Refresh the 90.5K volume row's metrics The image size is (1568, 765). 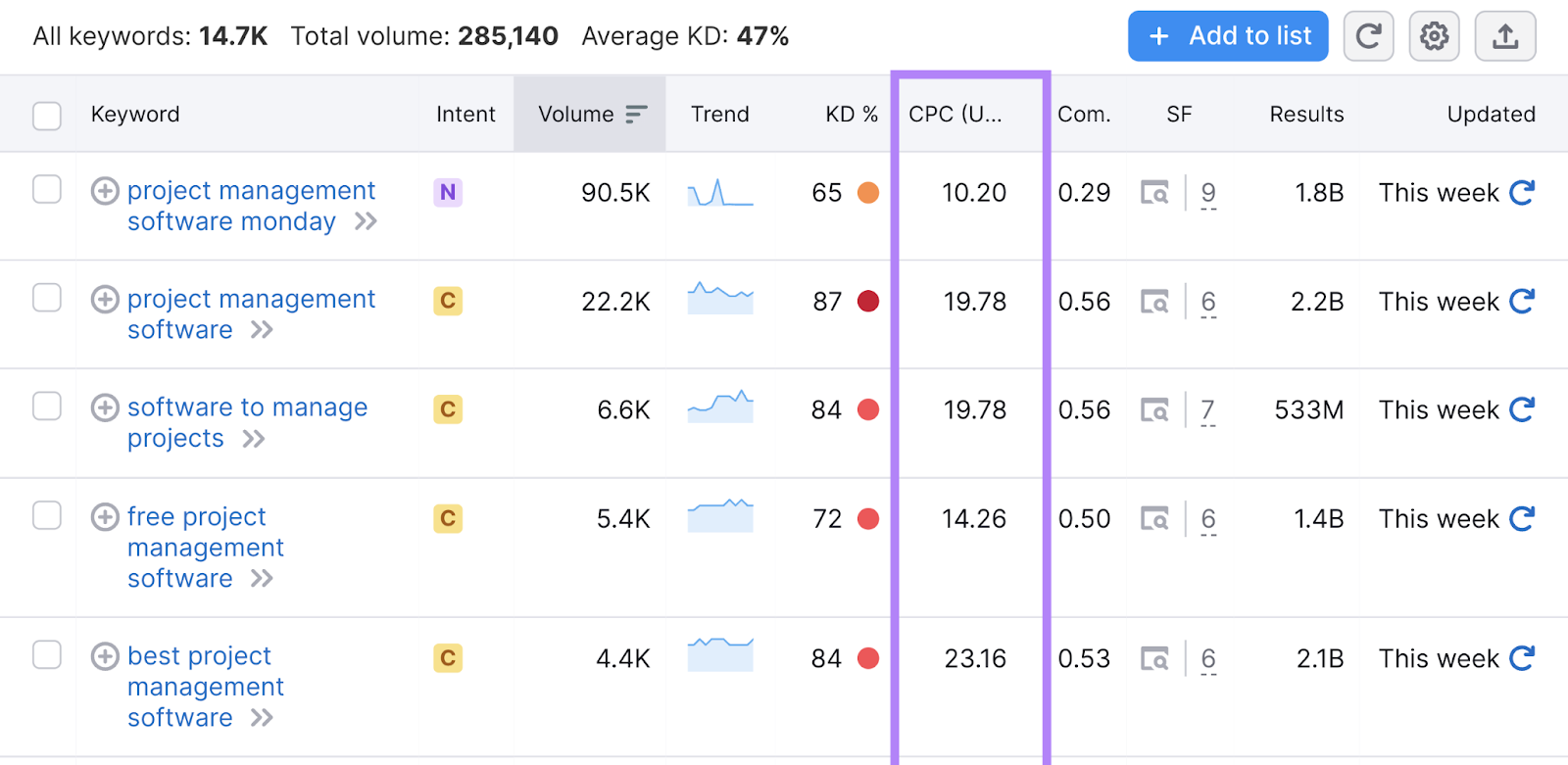pos(1522,192)
